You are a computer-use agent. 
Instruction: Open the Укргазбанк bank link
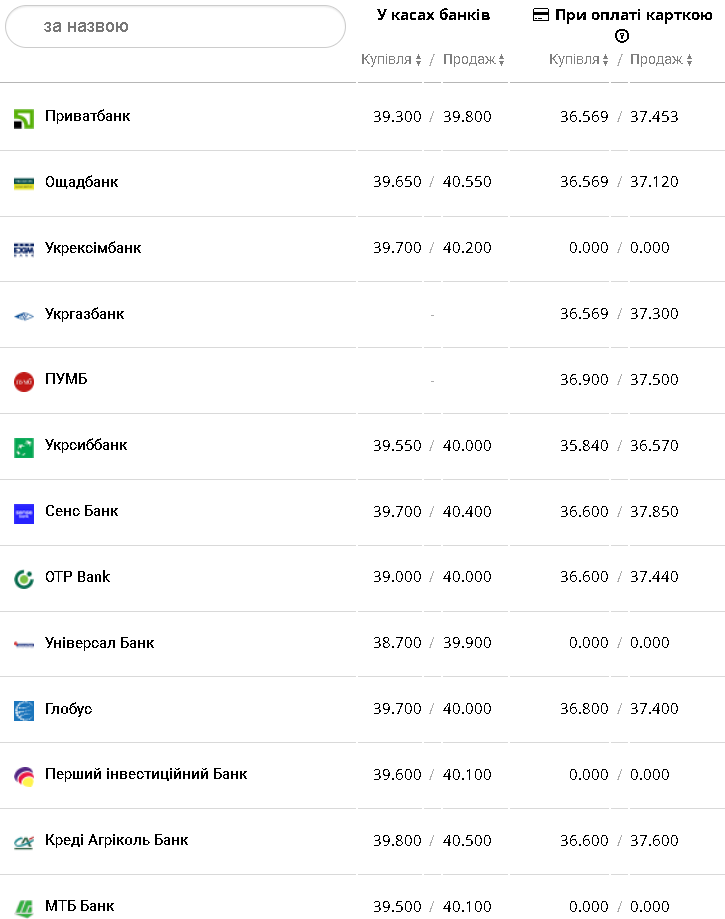[85, 314]
